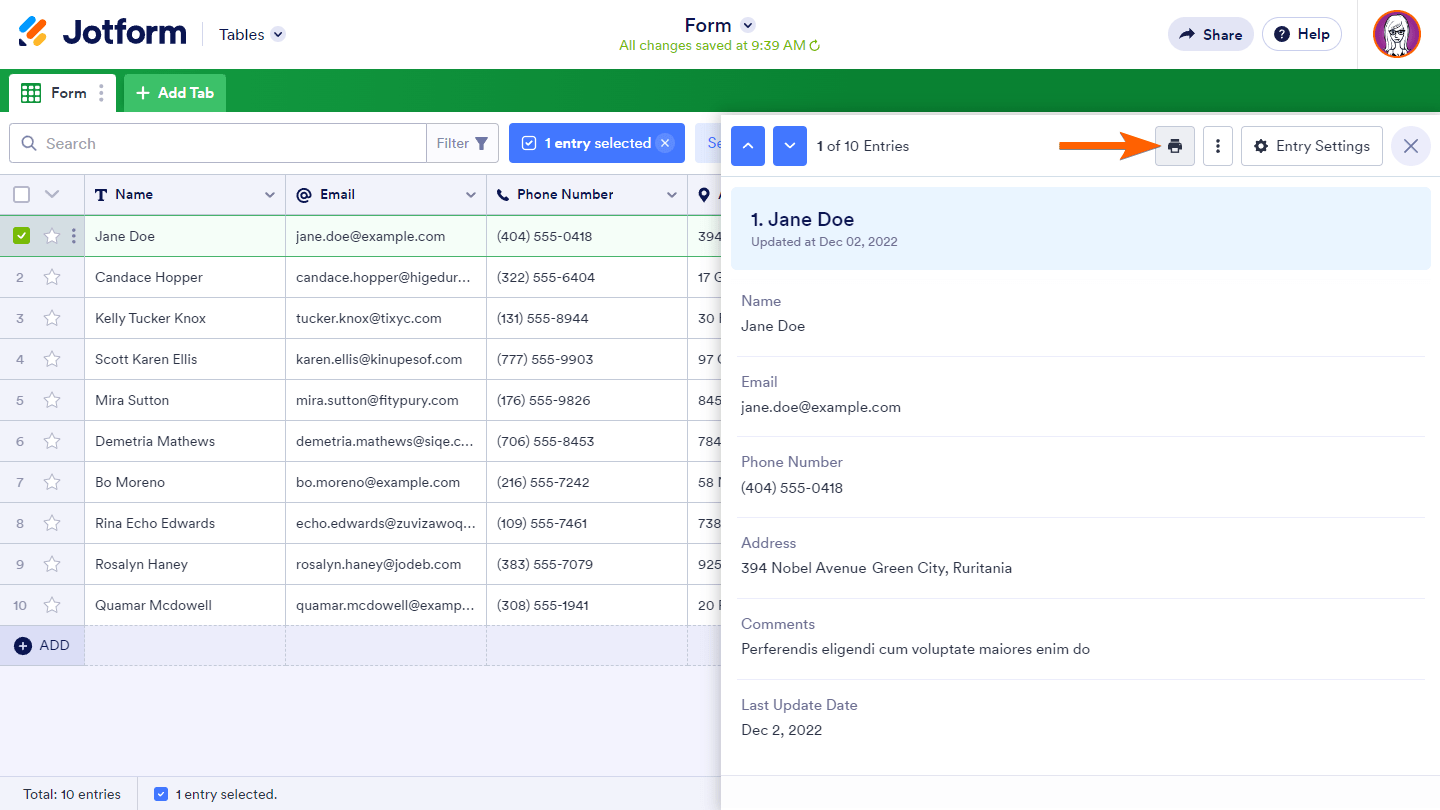Image resolution: width=1440 pixels, height=810 pixels.
Task: Expand the Email column dropdown
Action: [470, 195]
